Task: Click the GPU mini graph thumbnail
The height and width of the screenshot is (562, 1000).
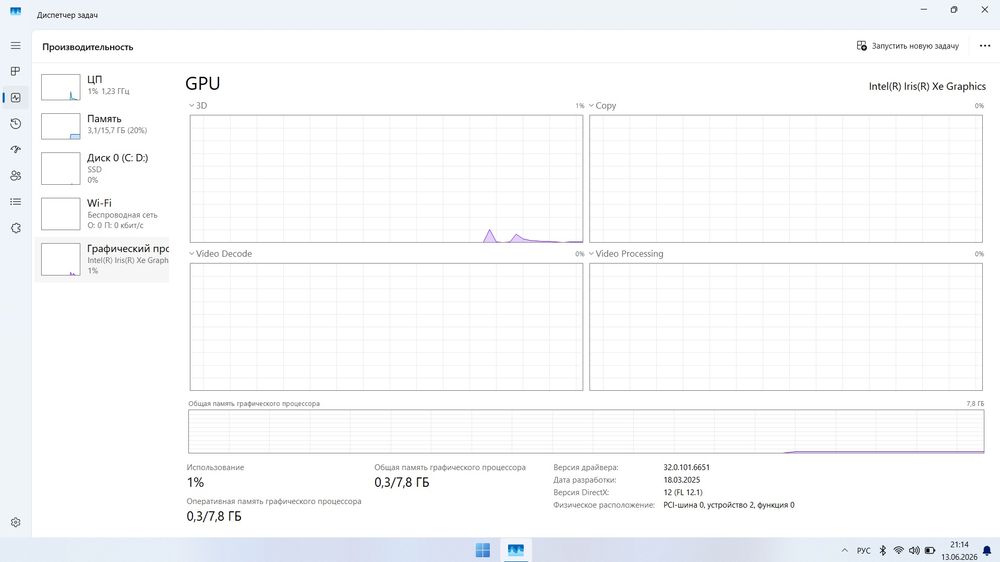Action: click(x=61, y=259)
